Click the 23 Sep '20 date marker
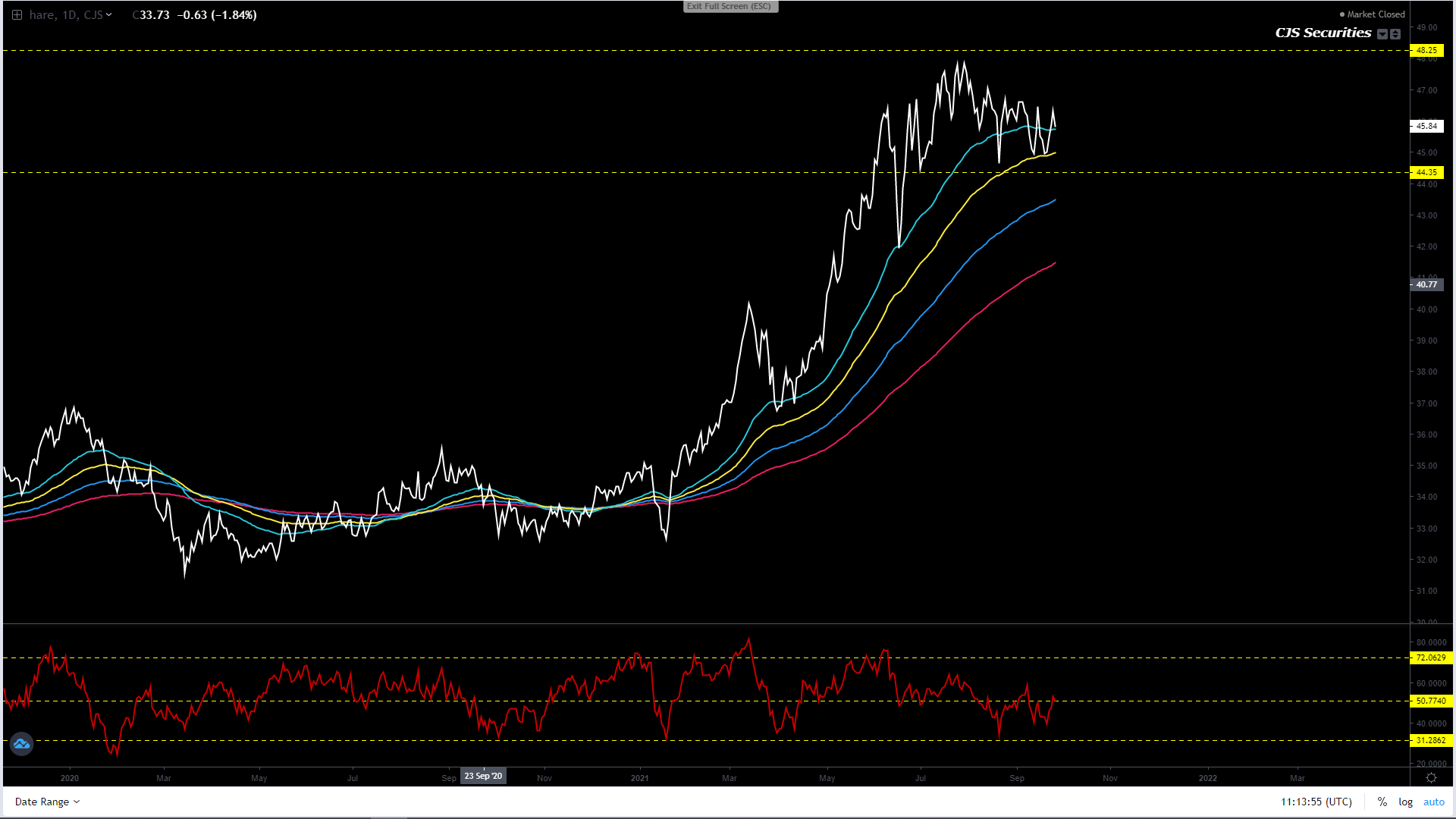The width and height of the screenshot is (1456, 819). pos(483,776)
